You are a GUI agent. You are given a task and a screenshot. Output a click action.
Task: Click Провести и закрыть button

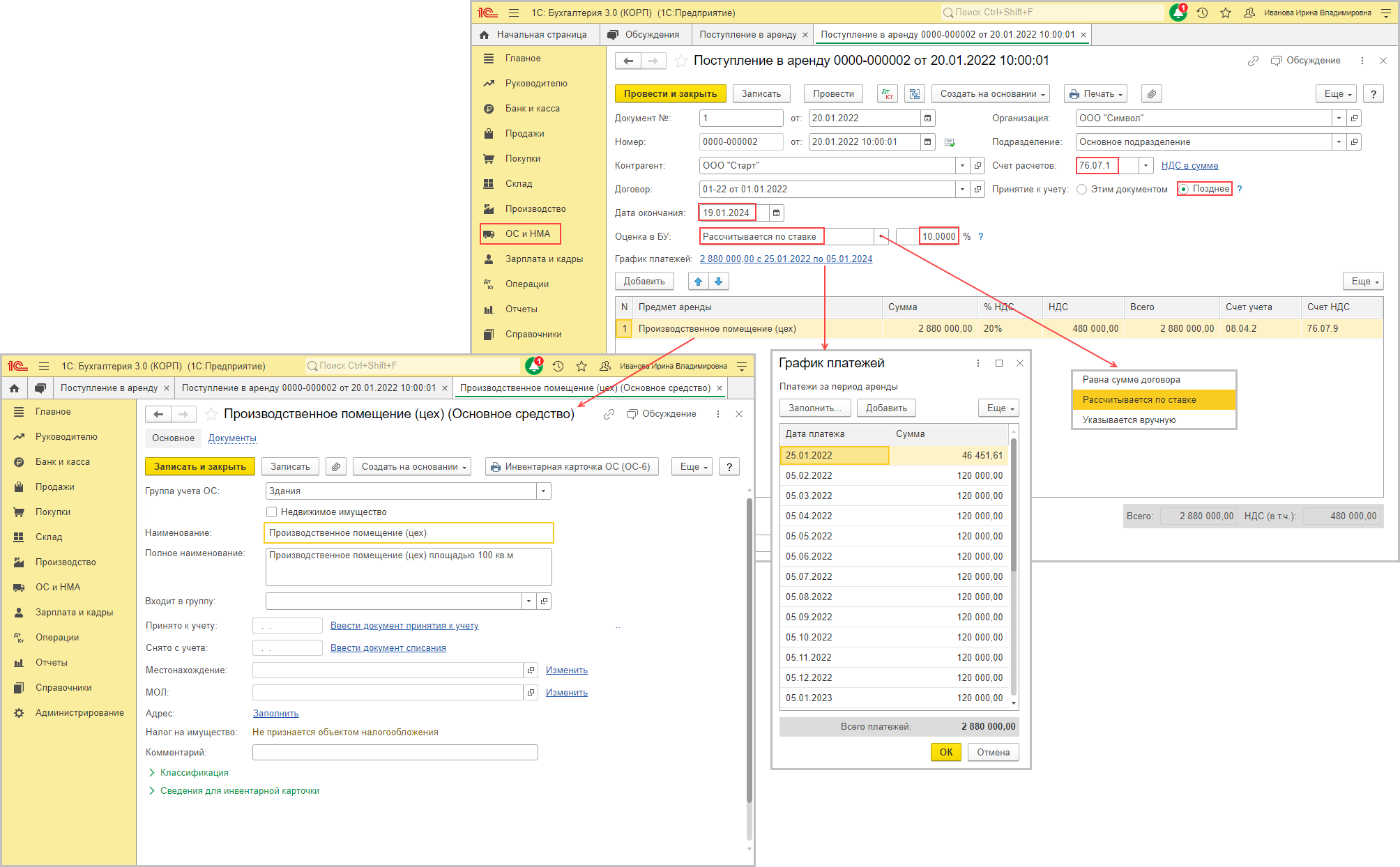click(x=670, y=94)
